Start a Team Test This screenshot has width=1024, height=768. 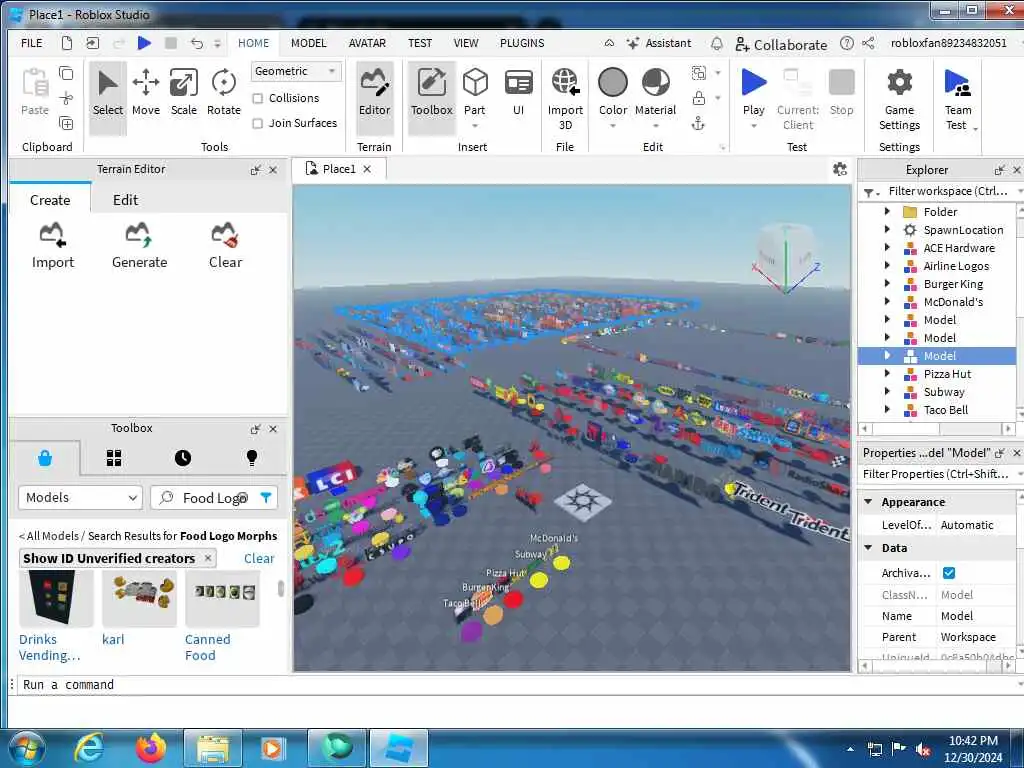(958, 99)
